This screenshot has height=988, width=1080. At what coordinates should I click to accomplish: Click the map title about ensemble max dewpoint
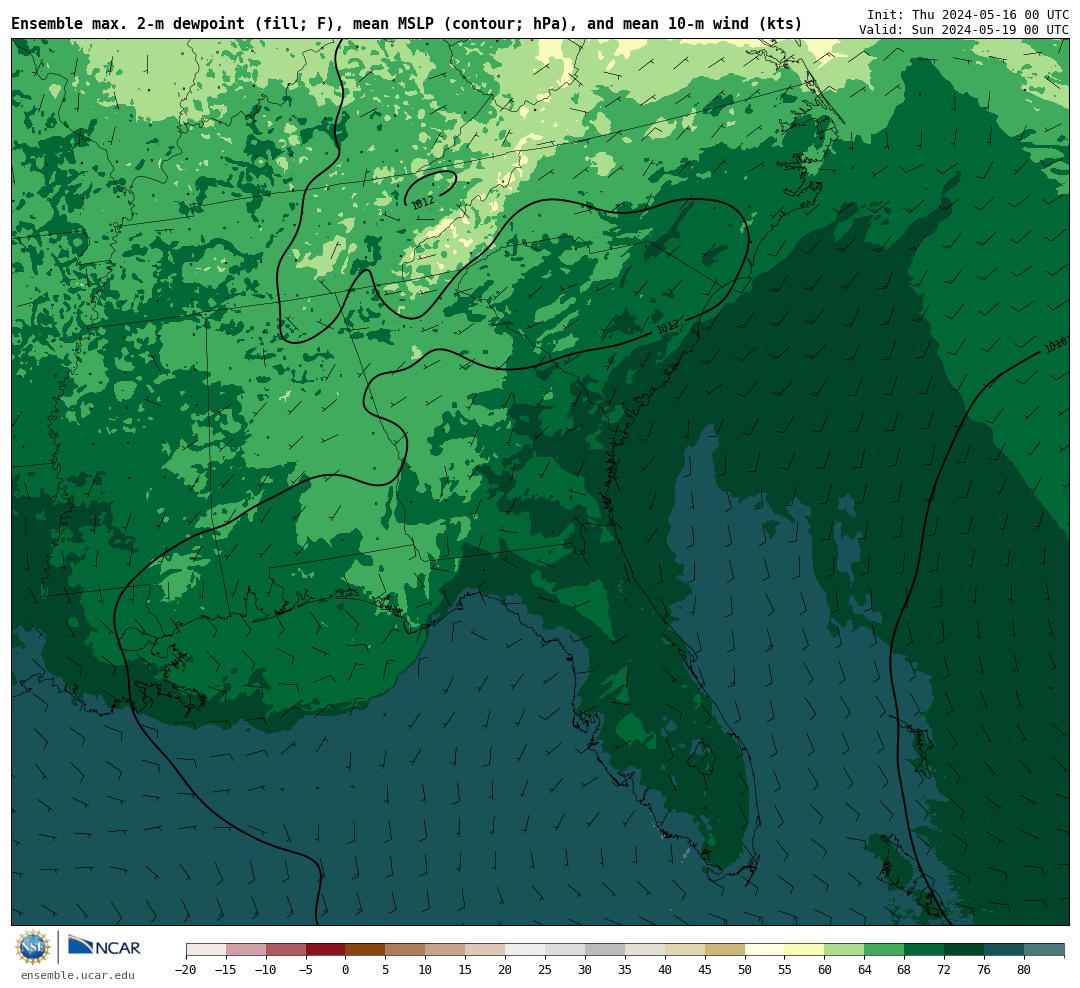[406, 24]
